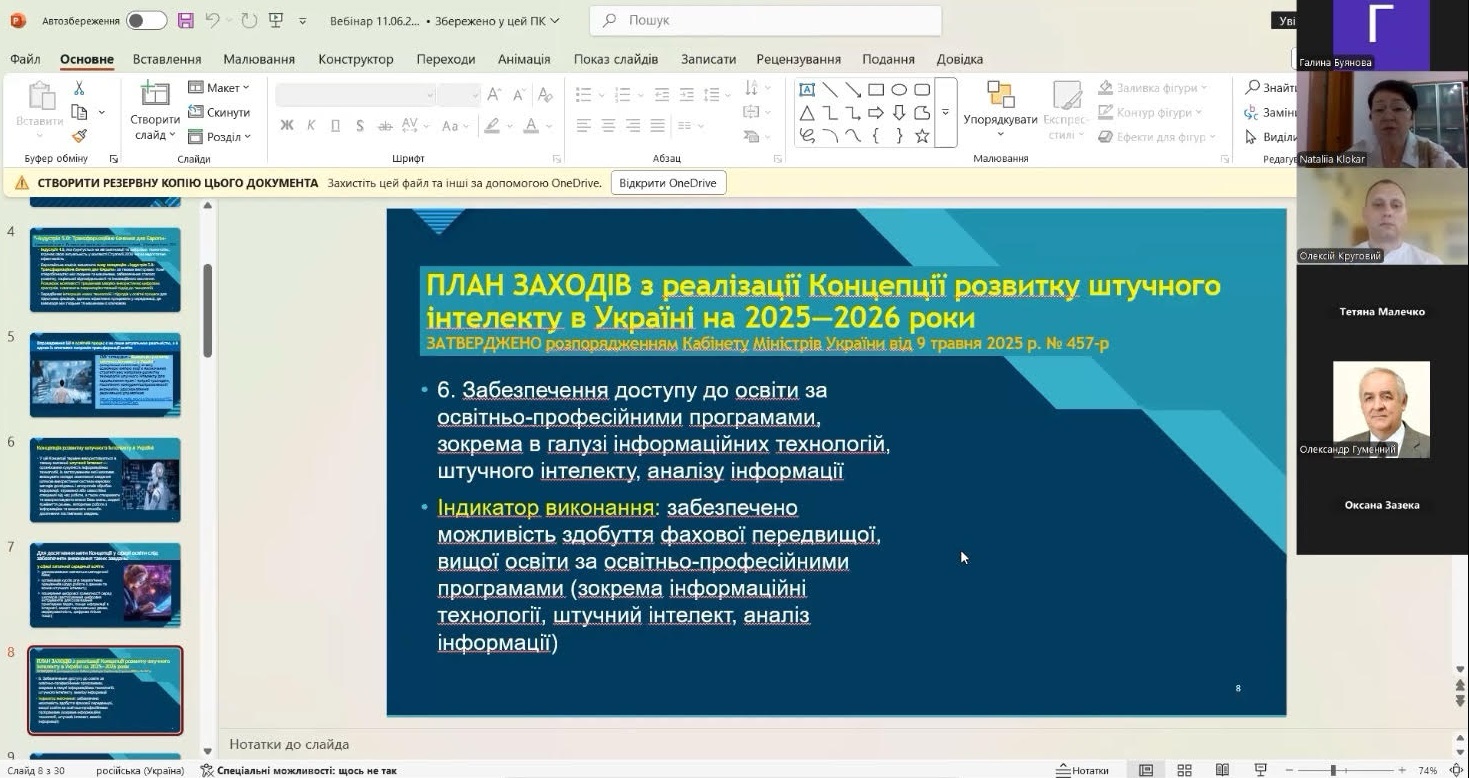
Task: Click the Скинути reset button
Action: [x=219, y=112]
